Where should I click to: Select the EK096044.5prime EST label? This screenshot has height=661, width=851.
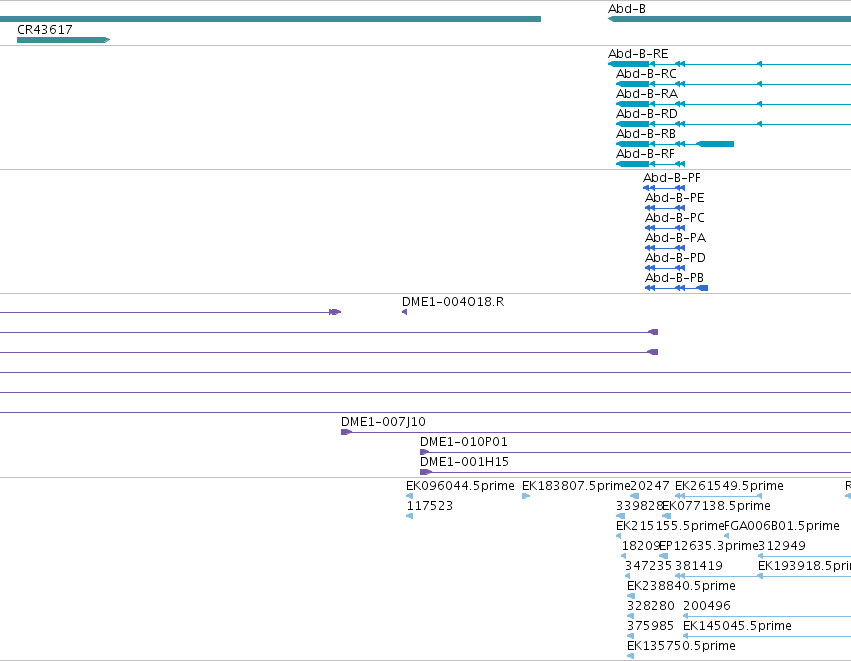click(x=460, y=486)
